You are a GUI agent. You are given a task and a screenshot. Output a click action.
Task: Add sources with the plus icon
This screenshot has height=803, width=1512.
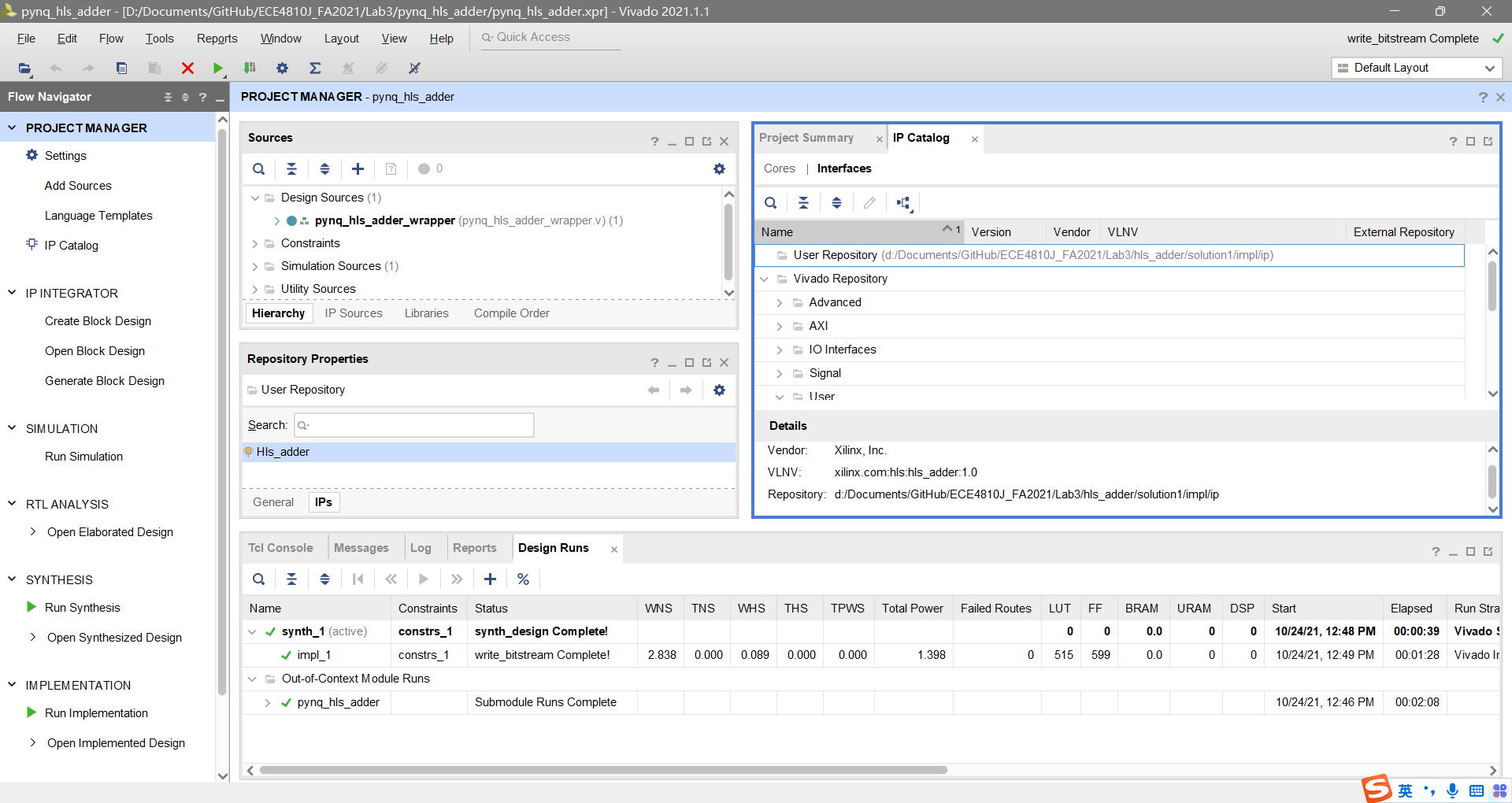(x=358, y=168)
